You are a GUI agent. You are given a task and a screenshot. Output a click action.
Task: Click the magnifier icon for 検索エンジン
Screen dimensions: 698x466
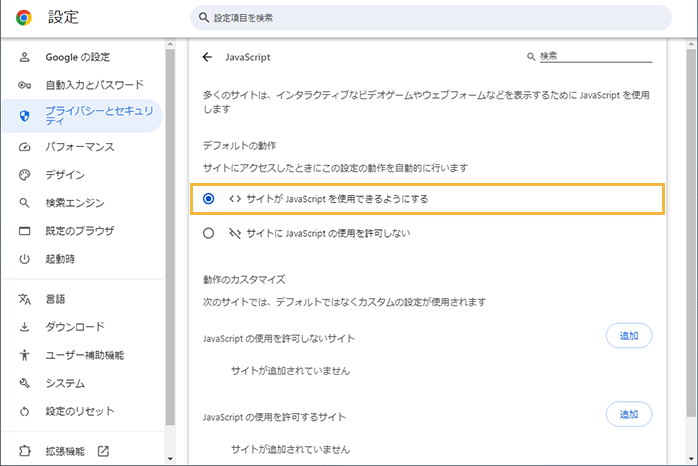[24, 203]
